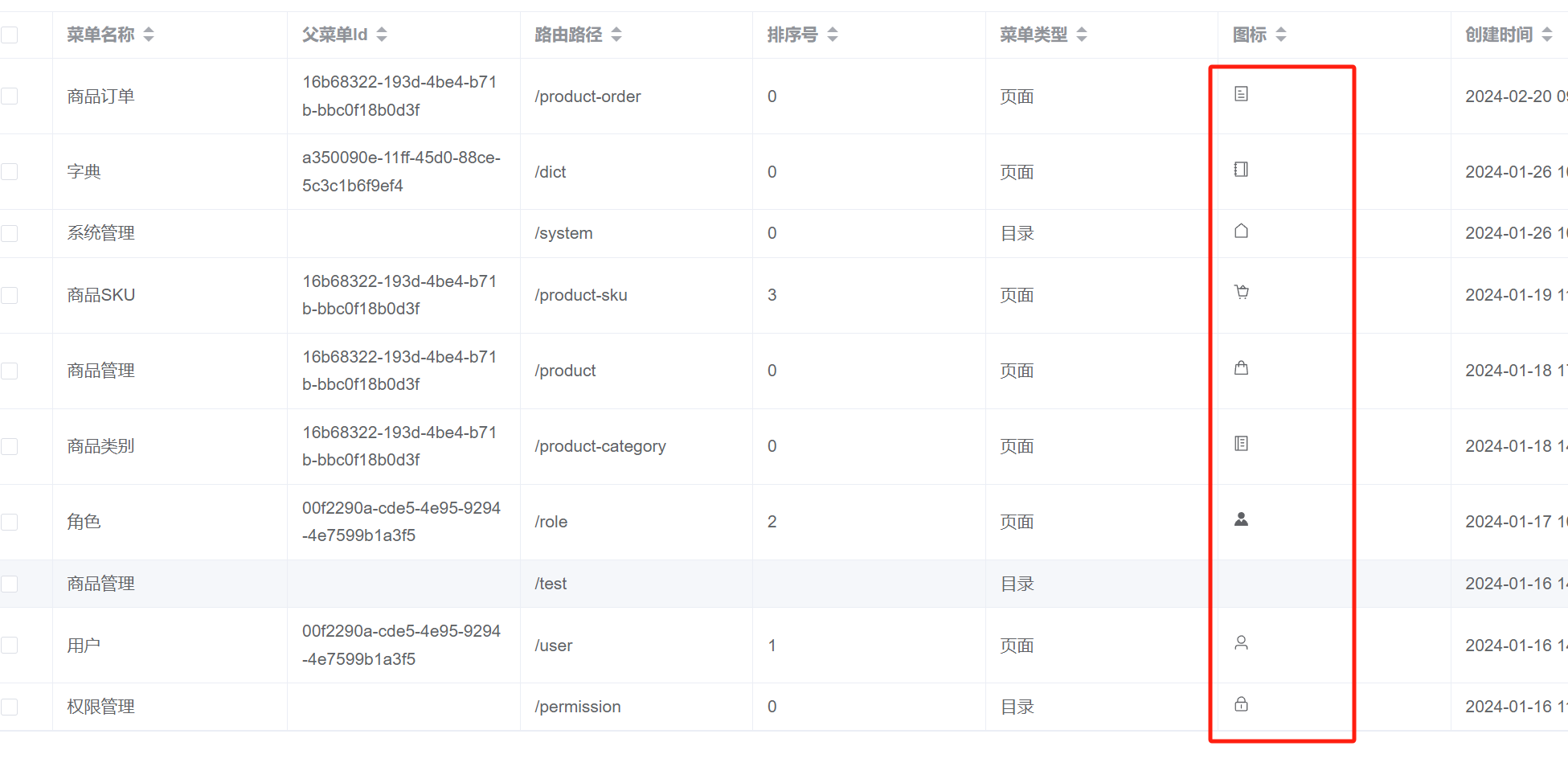
Task: Toggle sort arrows on 排序号 column
Action: (833, 35)
